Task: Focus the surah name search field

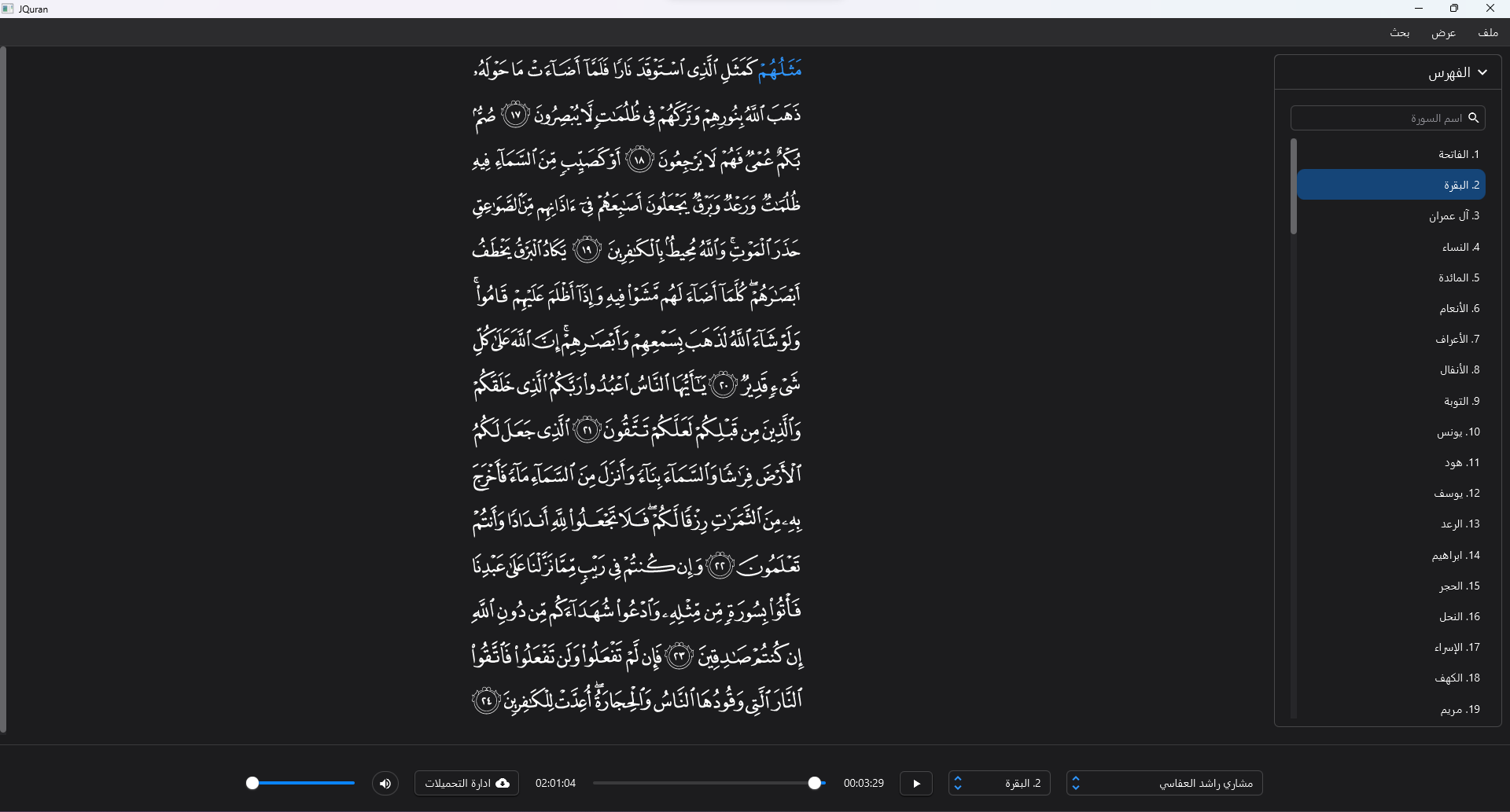Action: [1387, 118]
